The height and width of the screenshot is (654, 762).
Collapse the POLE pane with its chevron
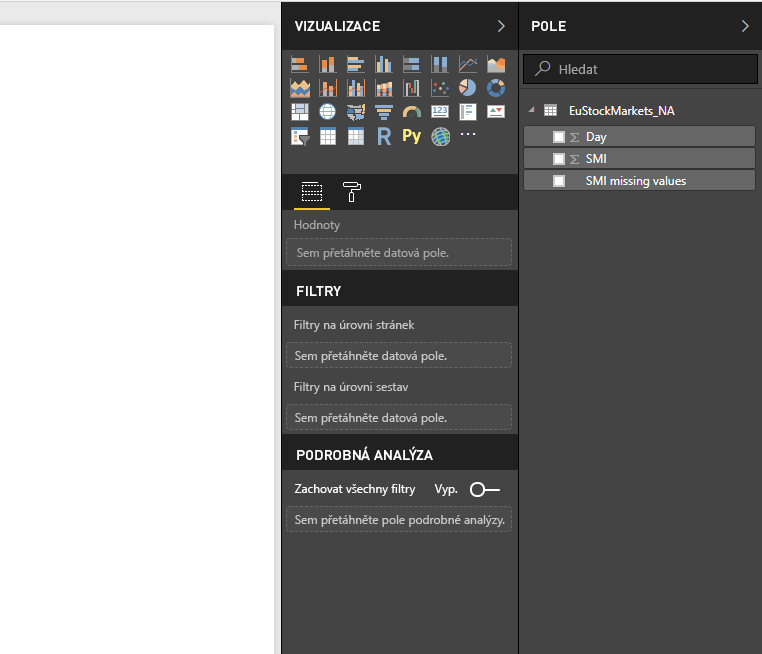[x=745, y=26]
